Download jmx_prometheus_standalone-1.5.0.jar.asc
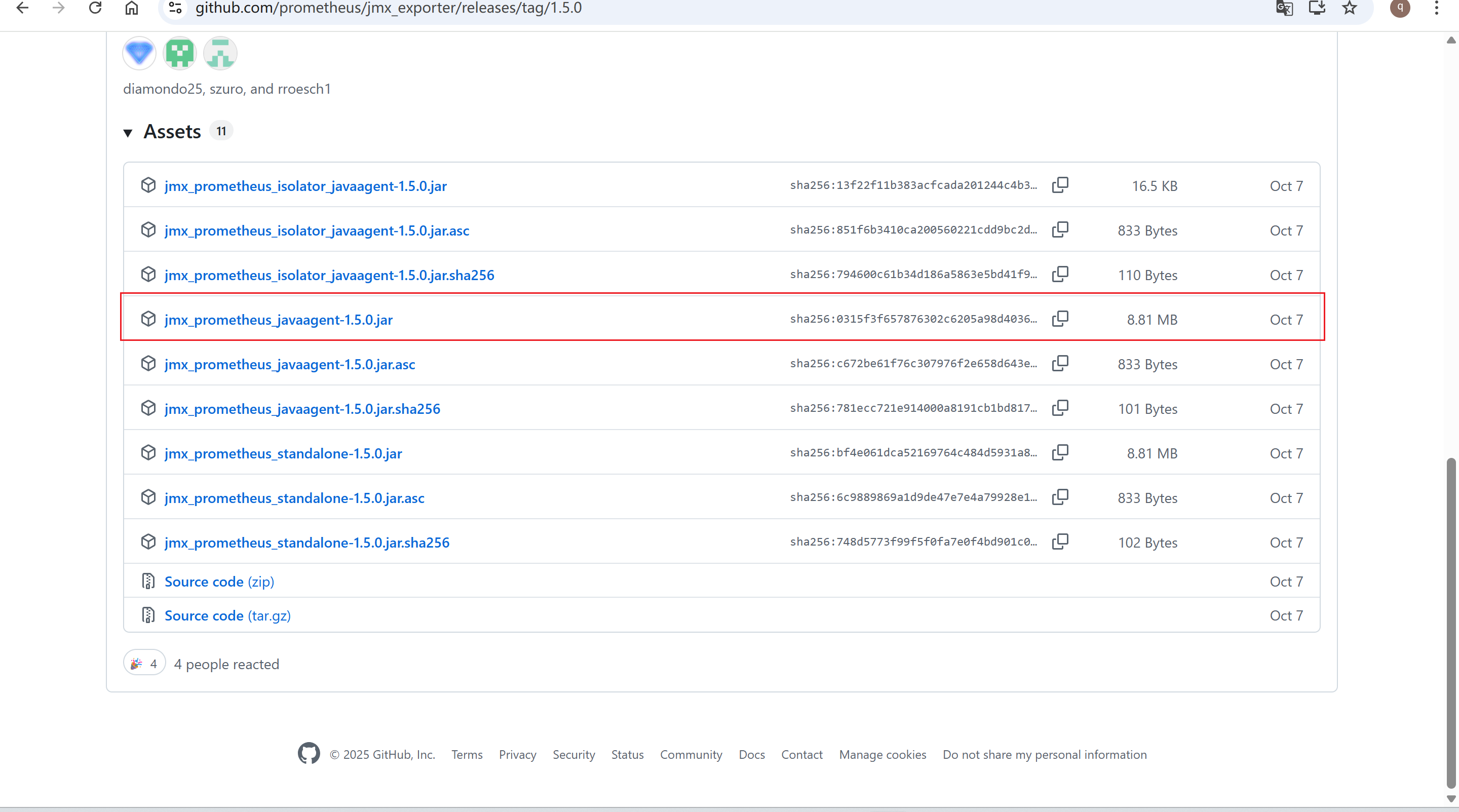Screen dimensions: 1459x812 click(x=294, y=498)
